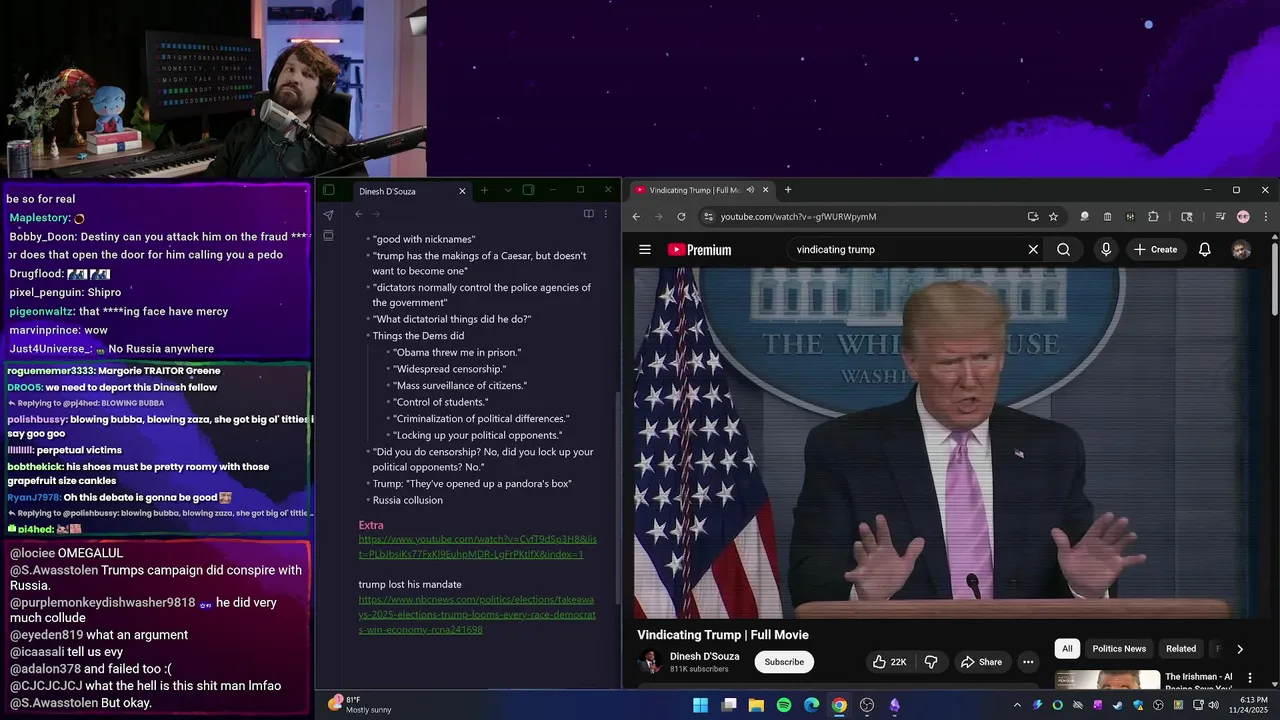Open the weather widget showing 81°F
The height and width of the screenshot is (720, 1280).
pos(360,705)
